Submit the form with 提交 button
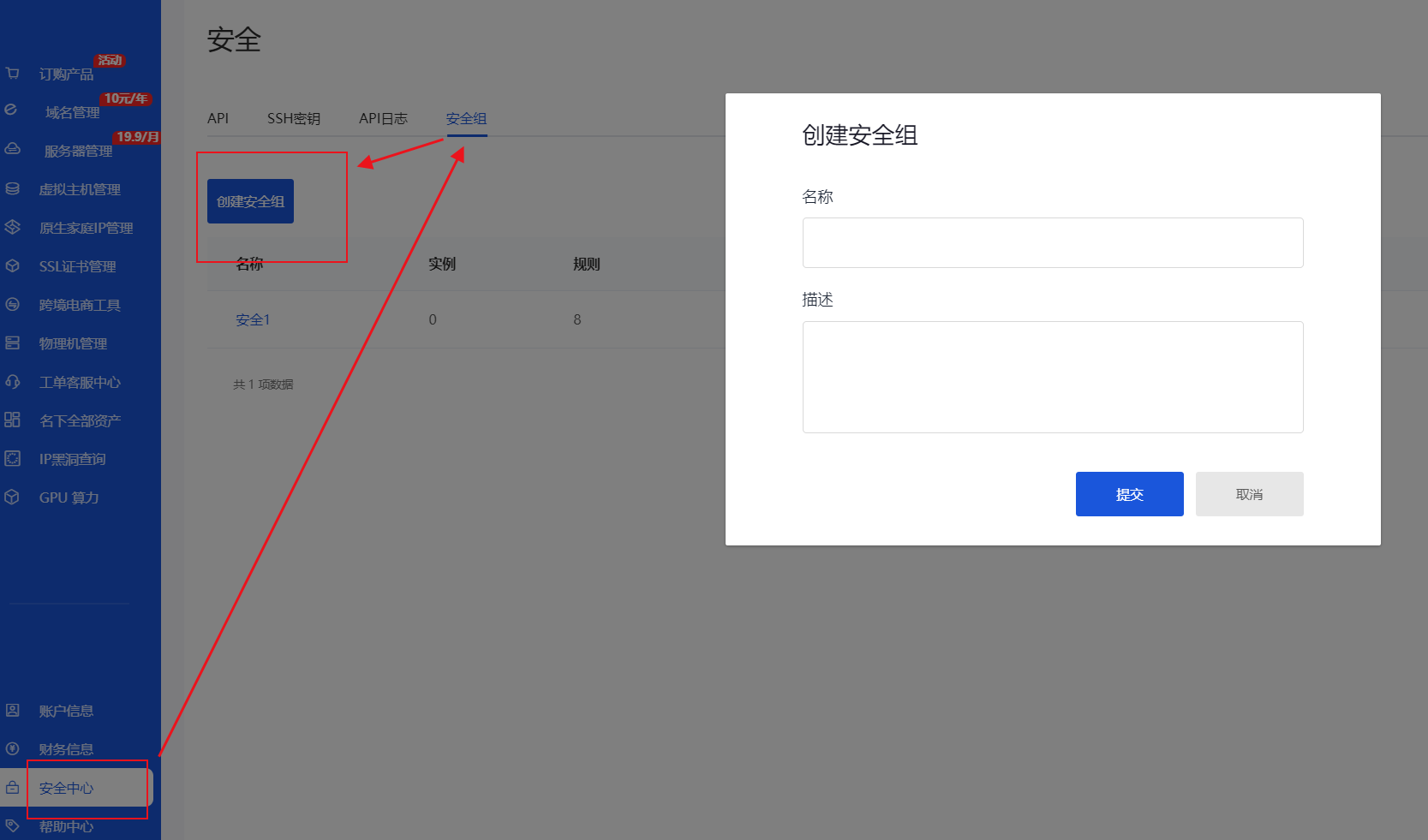The image size is (1428, 840). 1129,494
